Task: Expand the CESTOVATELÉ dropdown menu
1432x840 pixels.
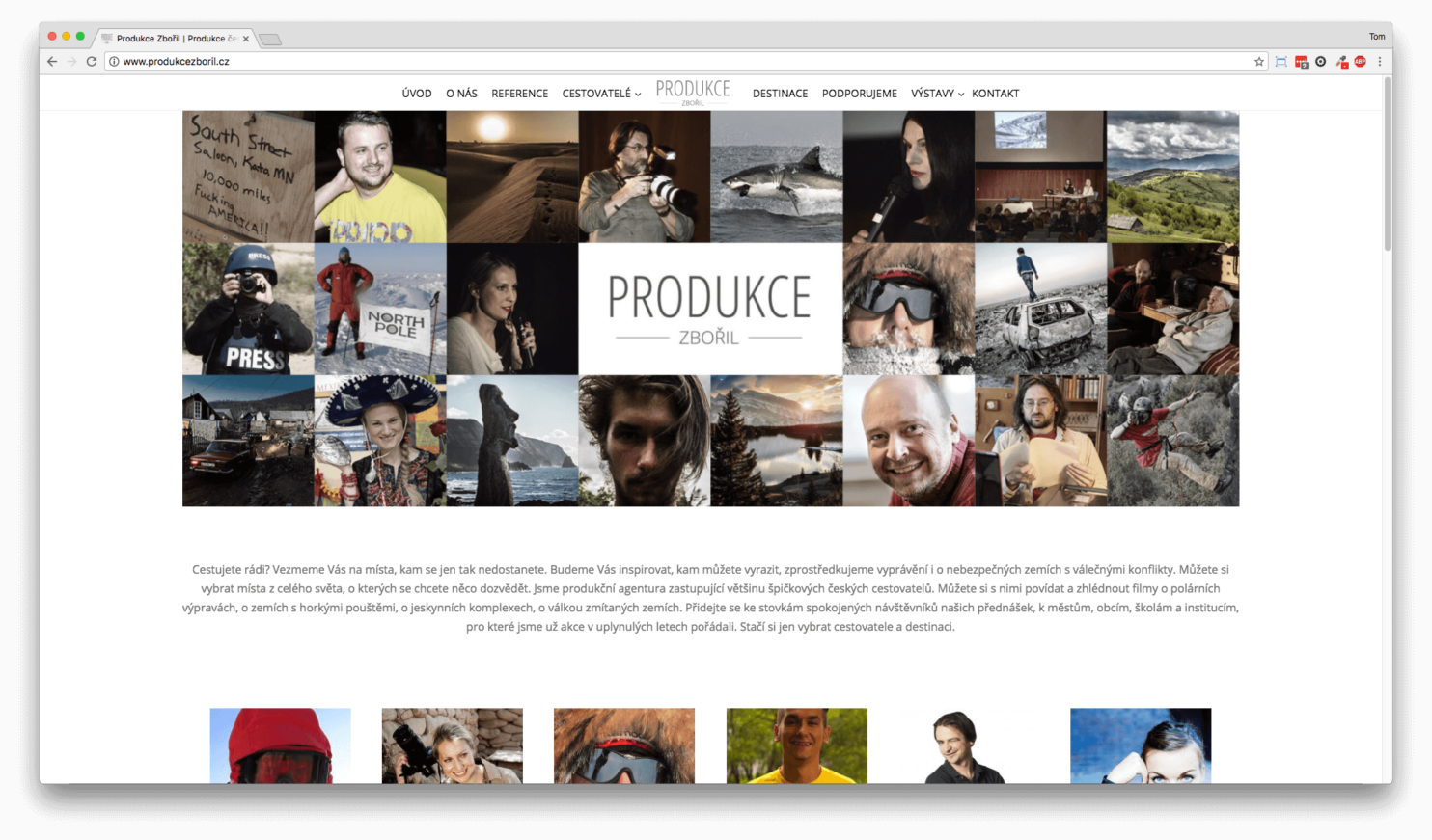Action: (x=601, y=94)
